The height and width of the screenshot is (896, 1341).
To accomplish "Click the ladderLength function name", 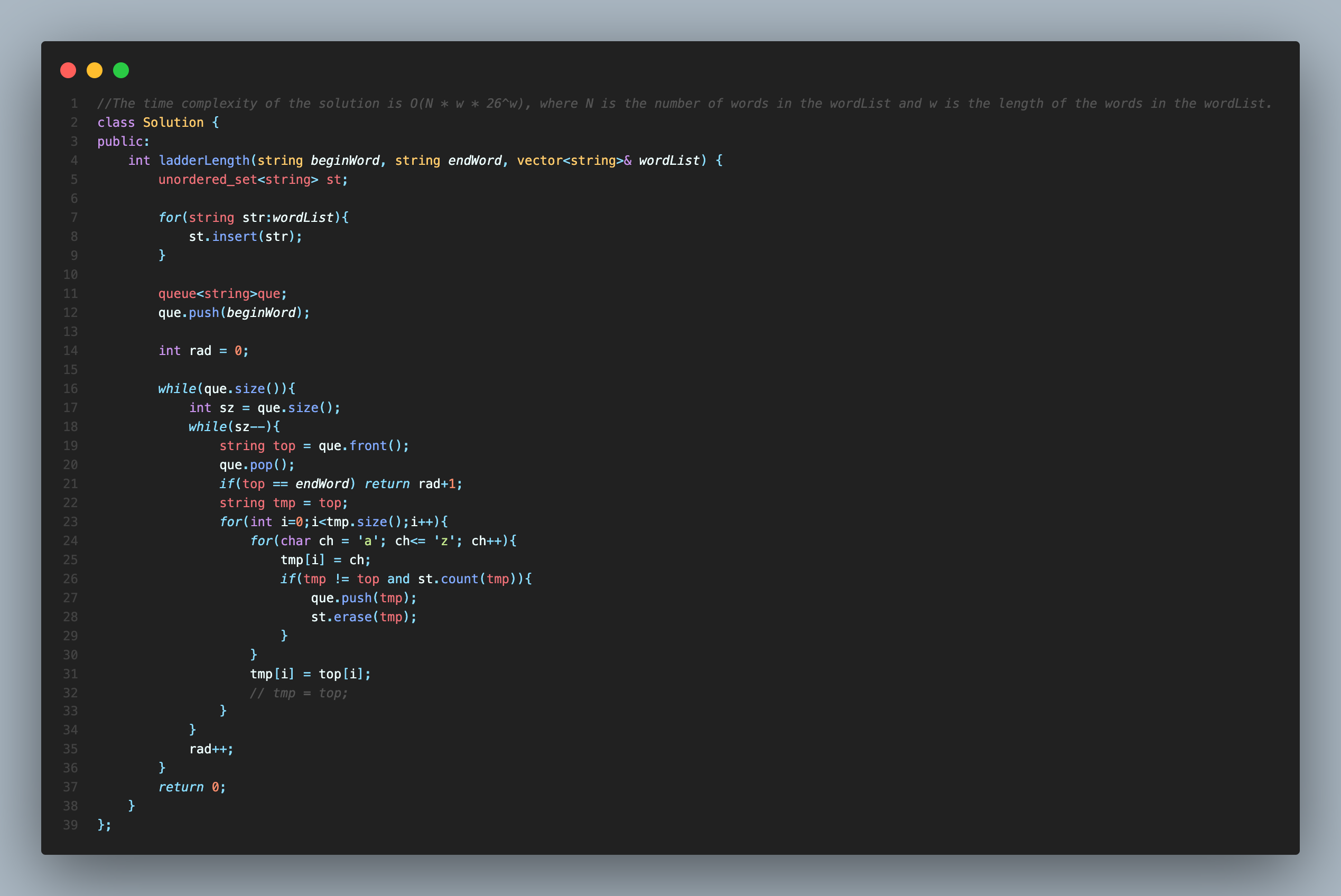I will pos(204,161).
